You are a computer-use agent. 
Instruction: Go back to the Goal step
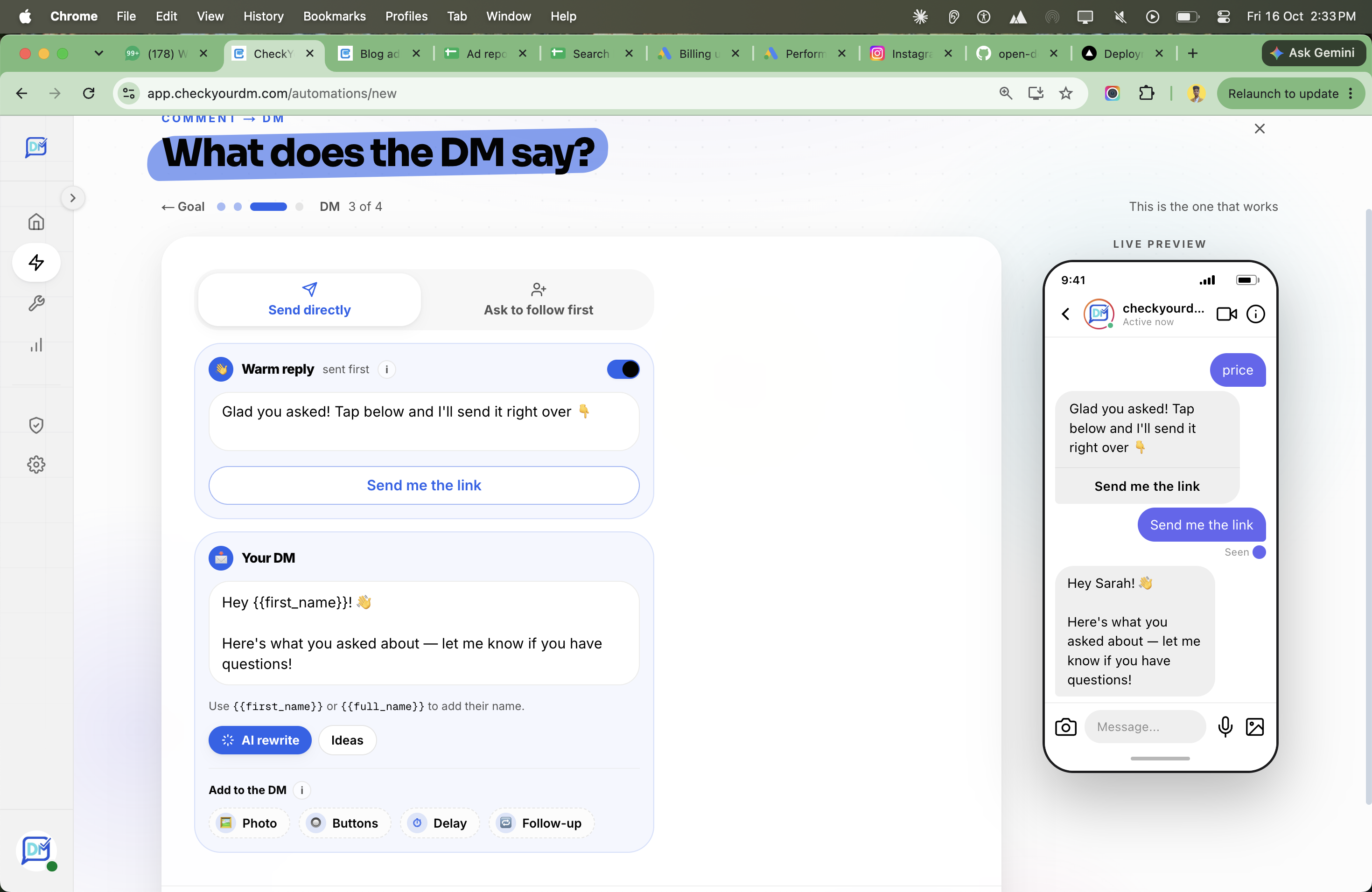point(183,207)
